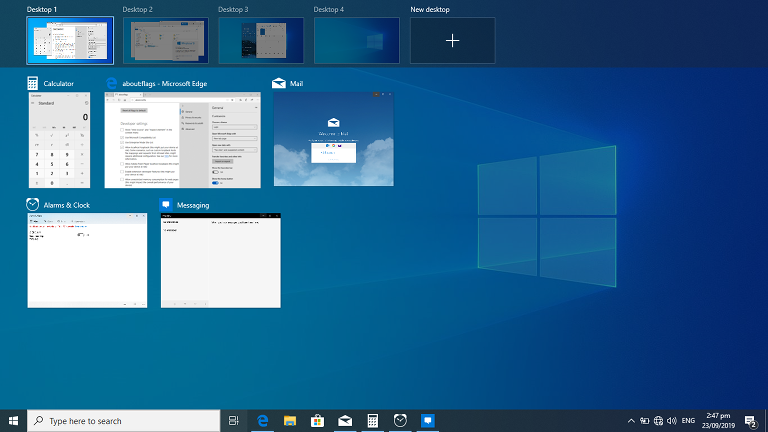Screen dimensions: 768x432
Task: Launch File Explorer from the taskbar
Action: point(290,421)
